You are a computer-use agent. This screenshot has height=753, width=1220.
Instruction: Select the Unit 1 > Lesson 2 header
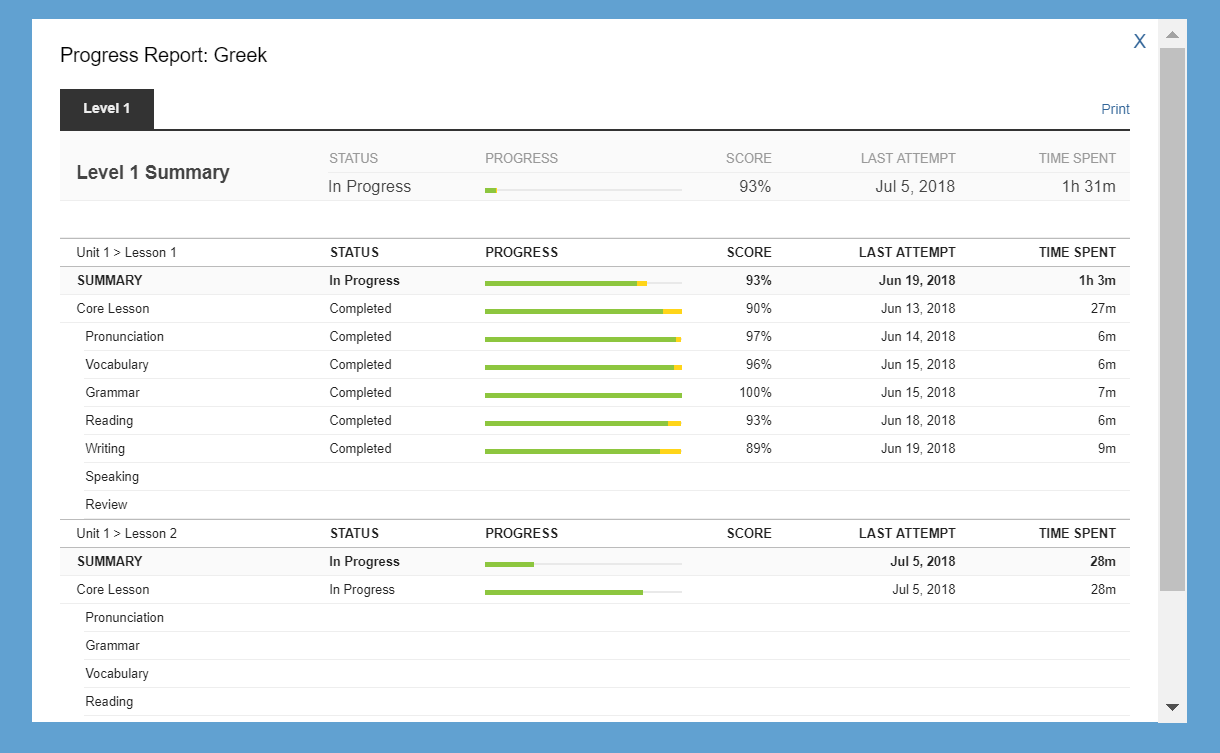point(126,534)
